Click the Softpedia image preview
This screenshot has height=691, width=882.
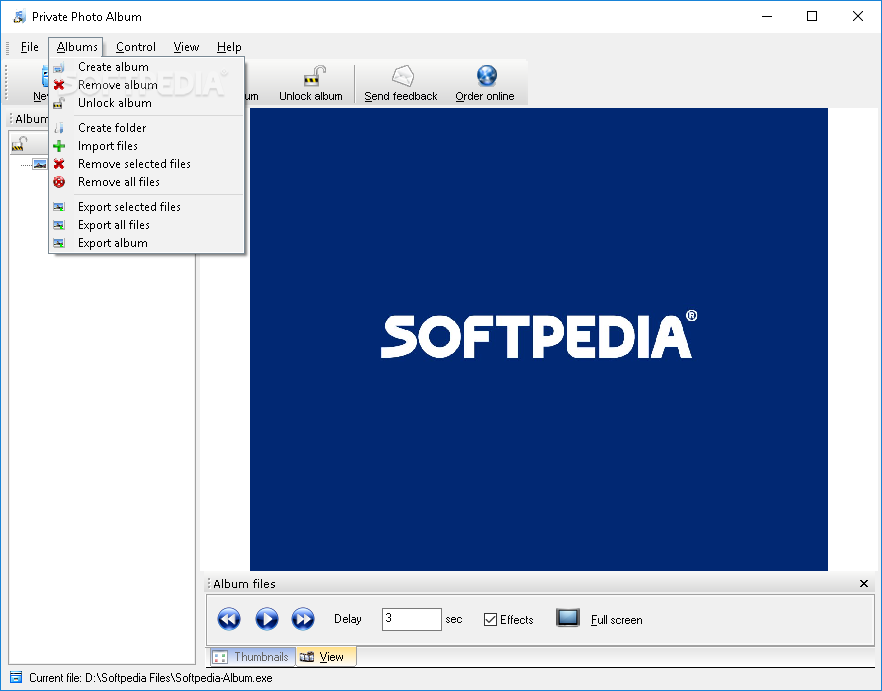pyautogui.click(x=538, y=339)
